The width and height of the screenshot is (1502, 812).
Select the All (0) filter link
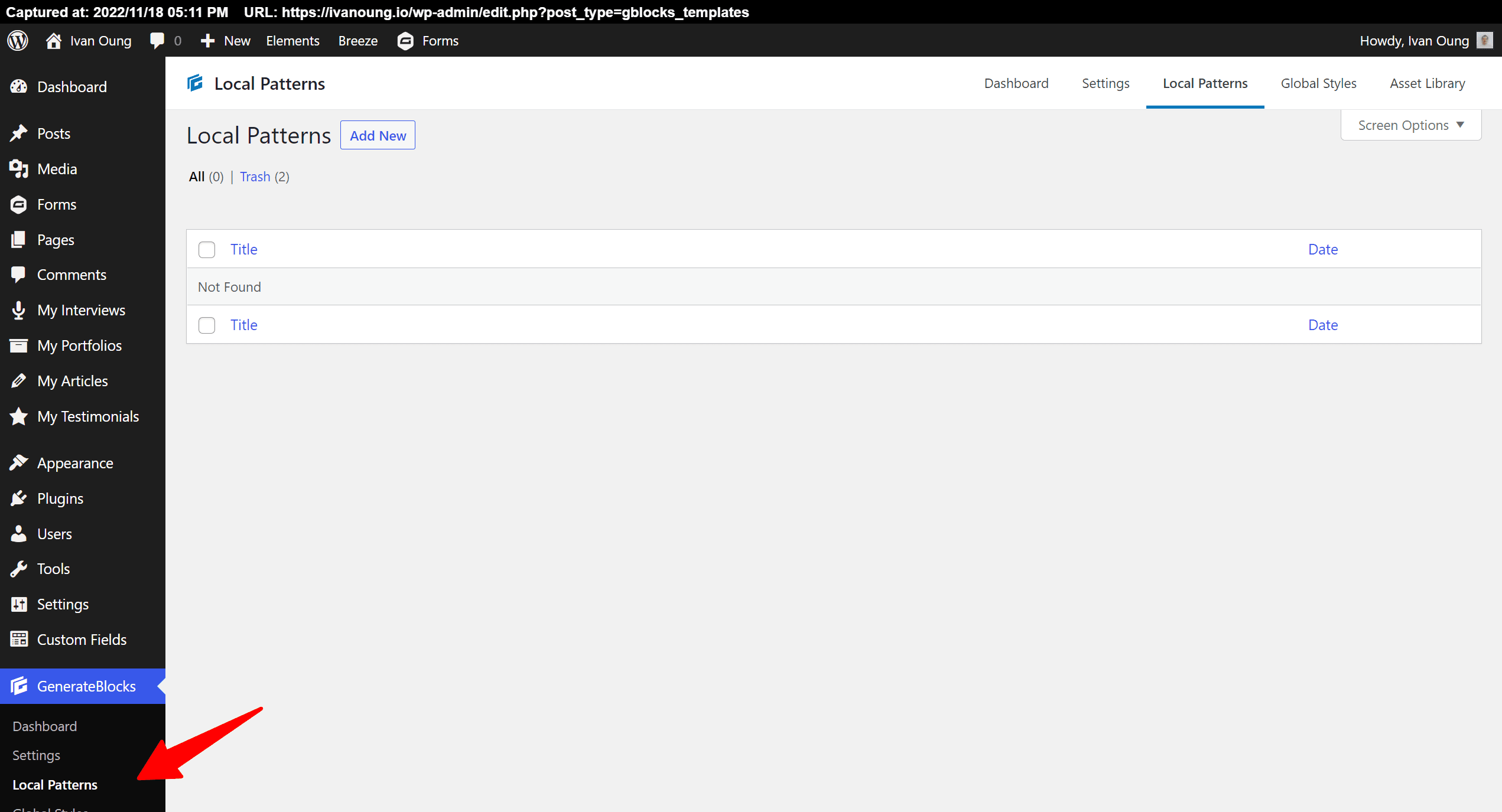coord(206,177)
